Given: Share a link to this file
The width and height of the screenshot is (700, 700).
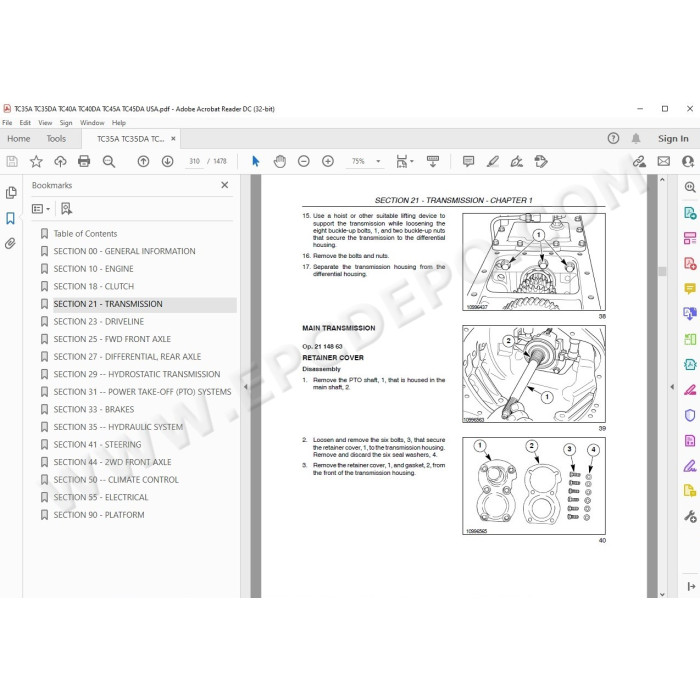Looking at the screenshot, I should tap(639, 161).
